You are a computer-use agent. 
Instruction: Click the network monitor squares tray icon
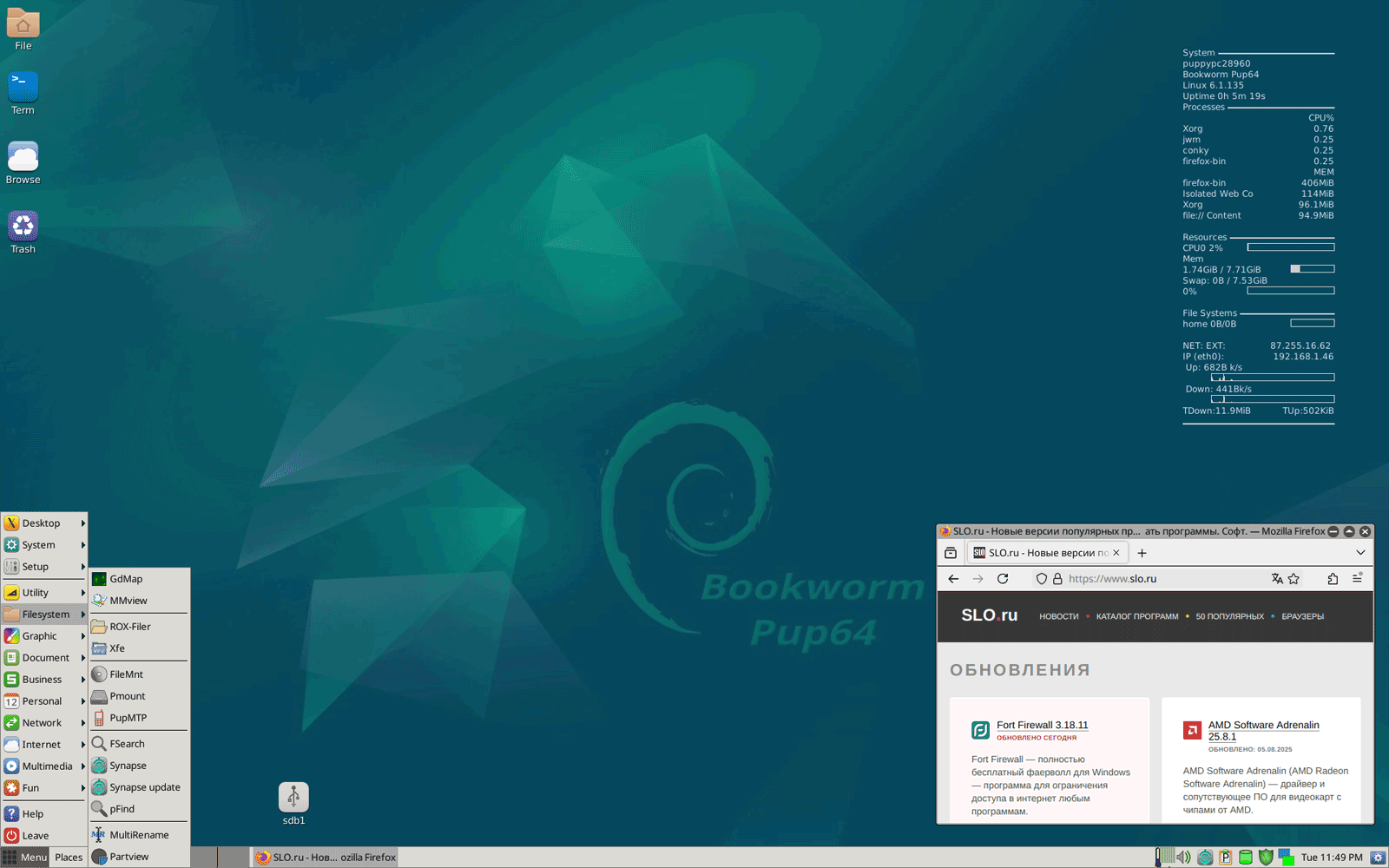pyautogui.click(x=1286, y=858)
